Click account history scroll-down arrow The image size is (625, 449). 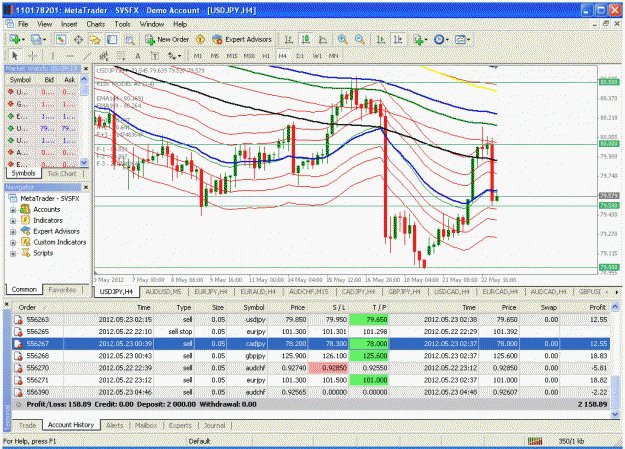coord(615,414)
